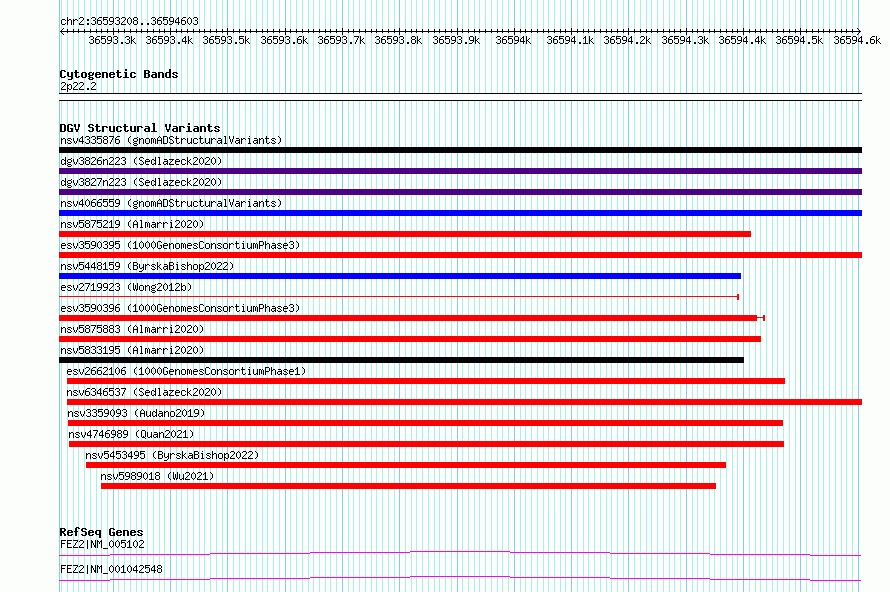The image size is (890, 592).
Task: Select the magenta FEZ2|NM_001042548 transcript line
Action: coord(460,578)
